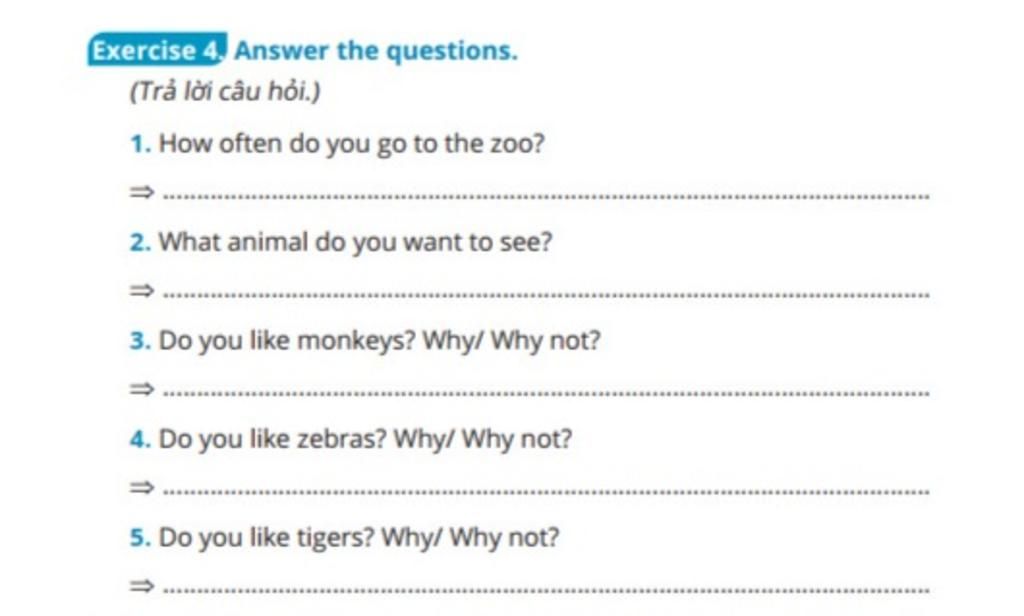
Task: Click the answer line for the zebras question
Action: pyautogui.click(x=545, y=491)
